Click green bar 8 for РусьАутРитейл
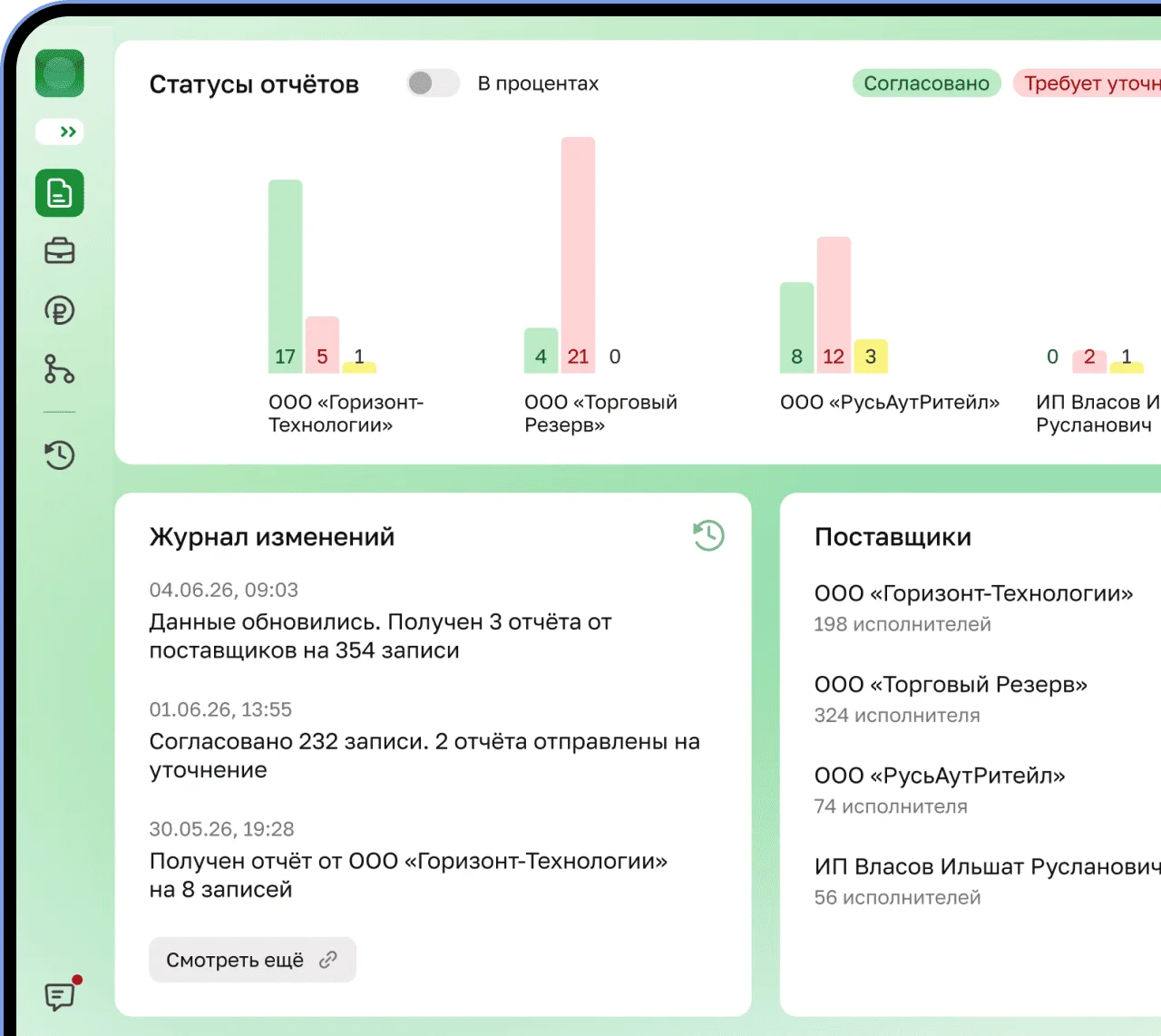The image size is (1161, 1036). (796, 327)
